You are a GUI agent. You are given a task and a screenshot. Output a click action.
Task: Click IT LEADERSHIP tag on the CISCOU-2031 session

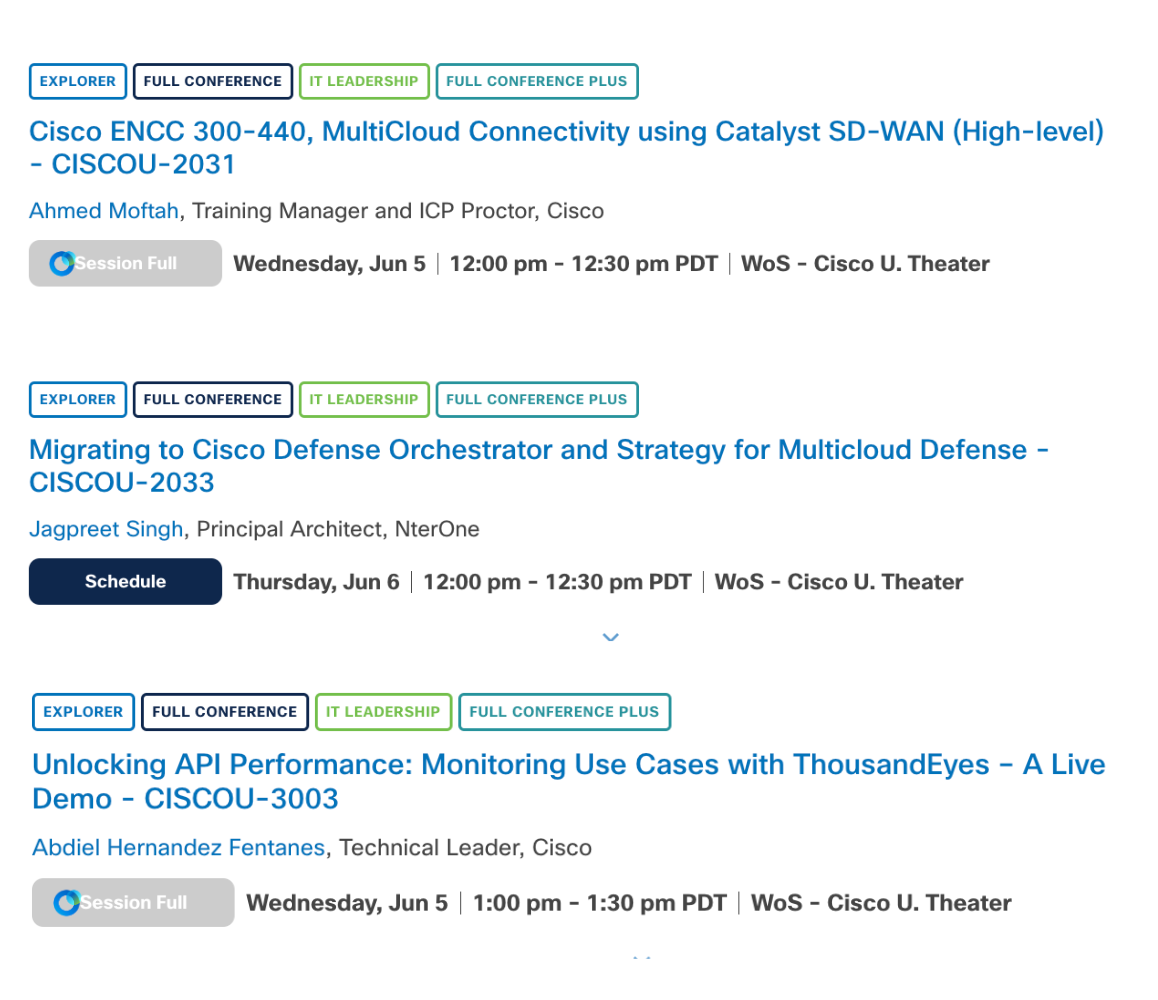coord(364,82)
